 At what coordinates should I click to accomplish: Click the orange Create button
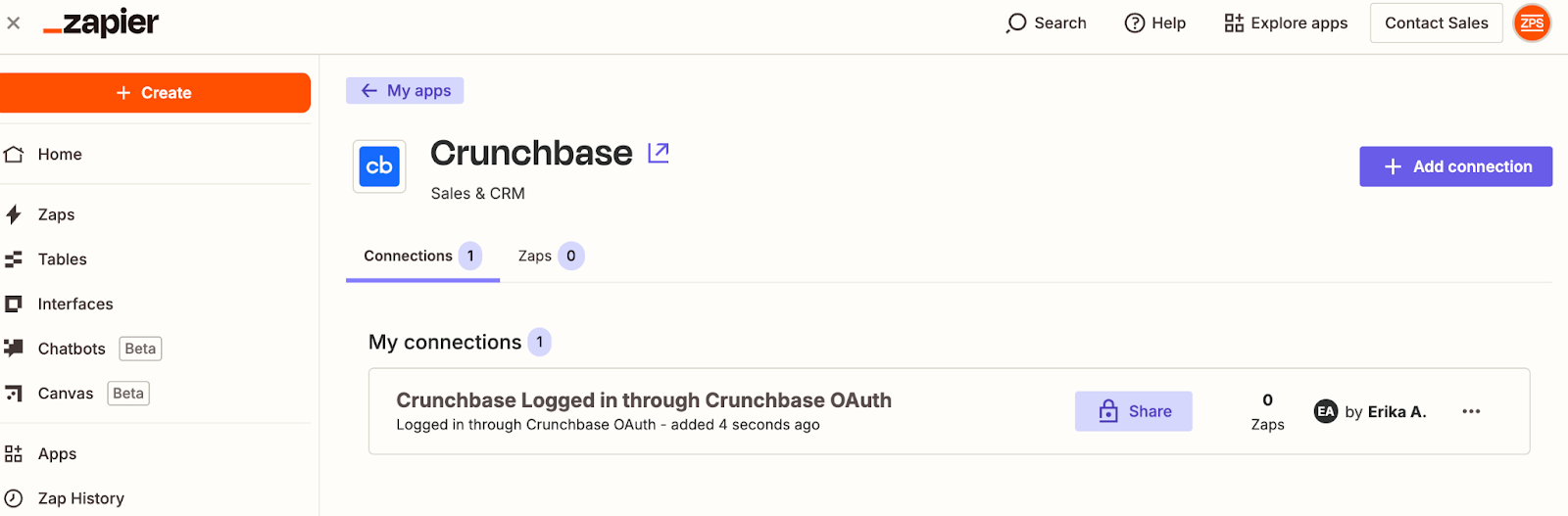(x=155, y=93)
